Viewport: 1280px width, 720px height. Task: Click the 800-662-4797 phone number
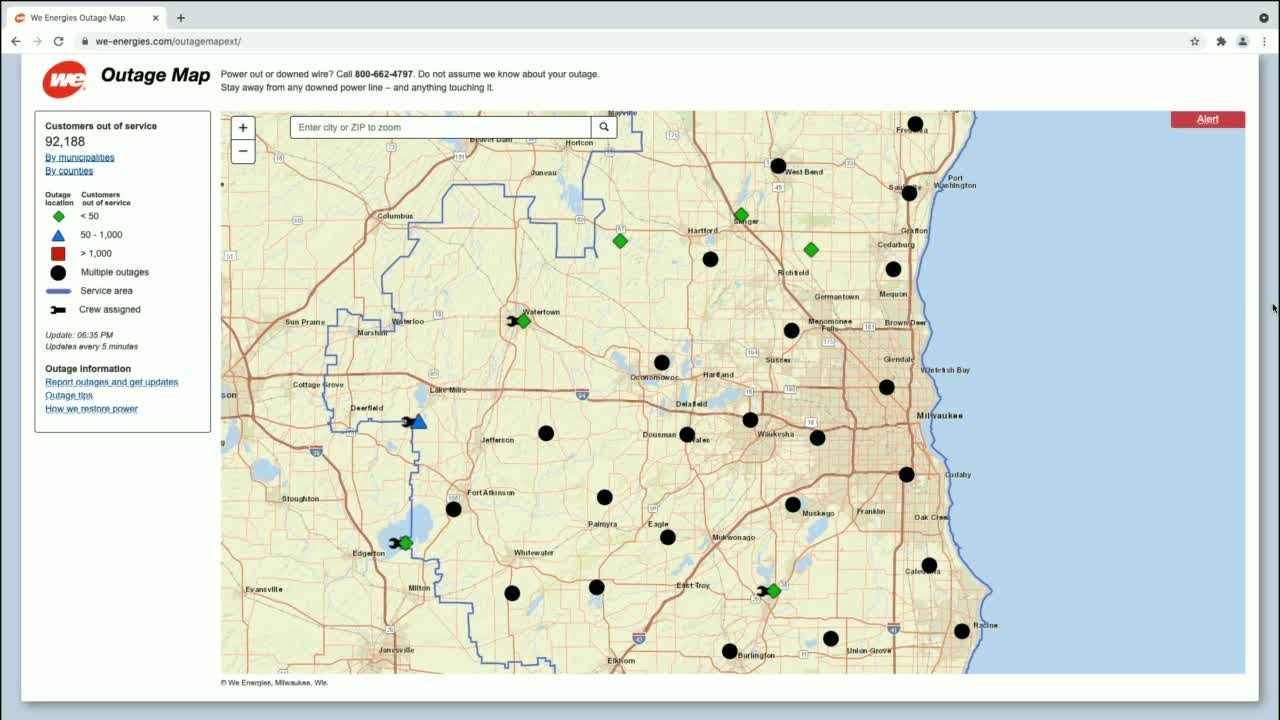point(384,74)
